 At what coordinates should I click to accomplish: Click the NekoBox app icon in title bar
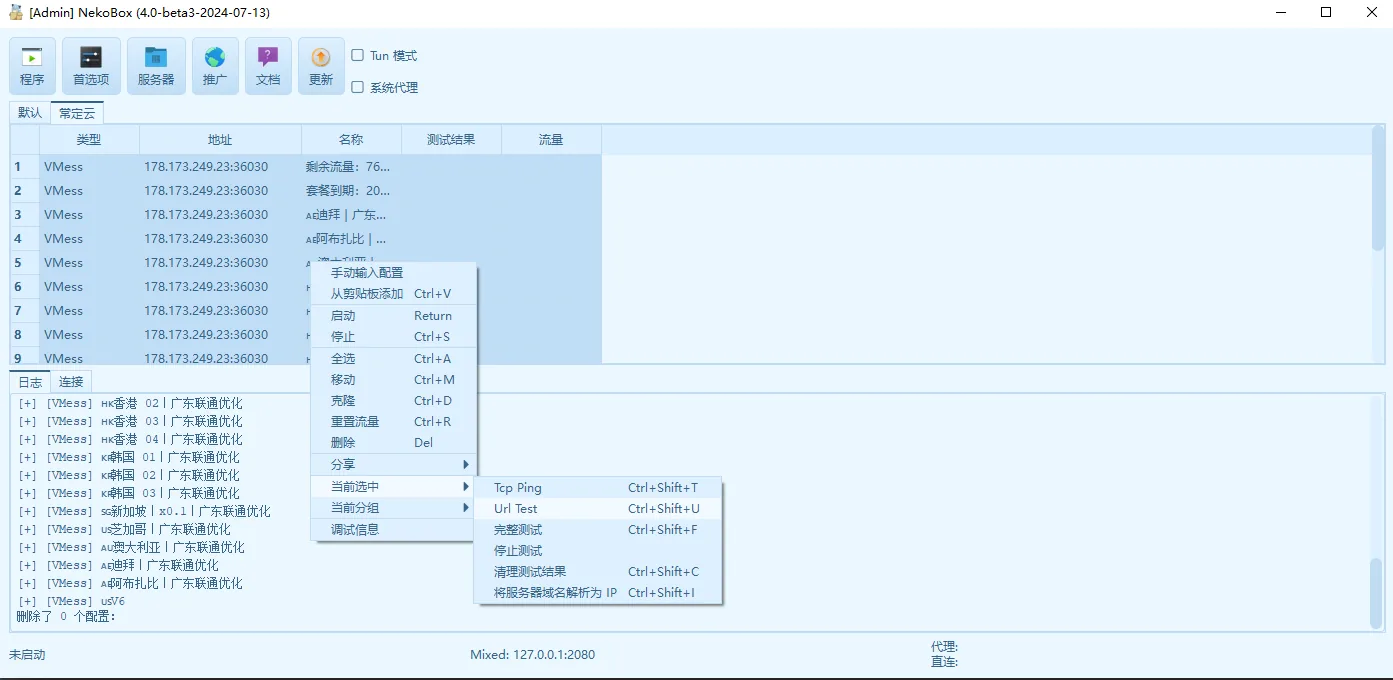(16, 13)
